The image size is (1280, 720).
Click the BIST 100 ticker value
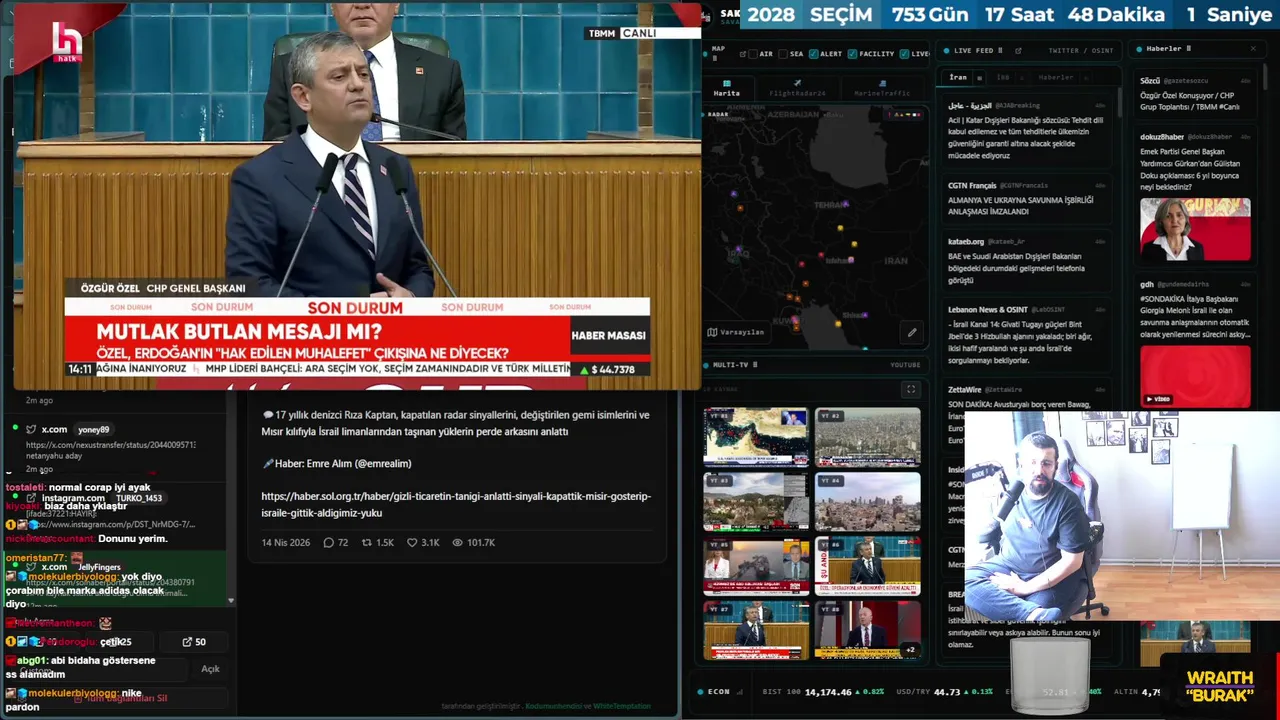pyautogui.click(x=828, y=691)
